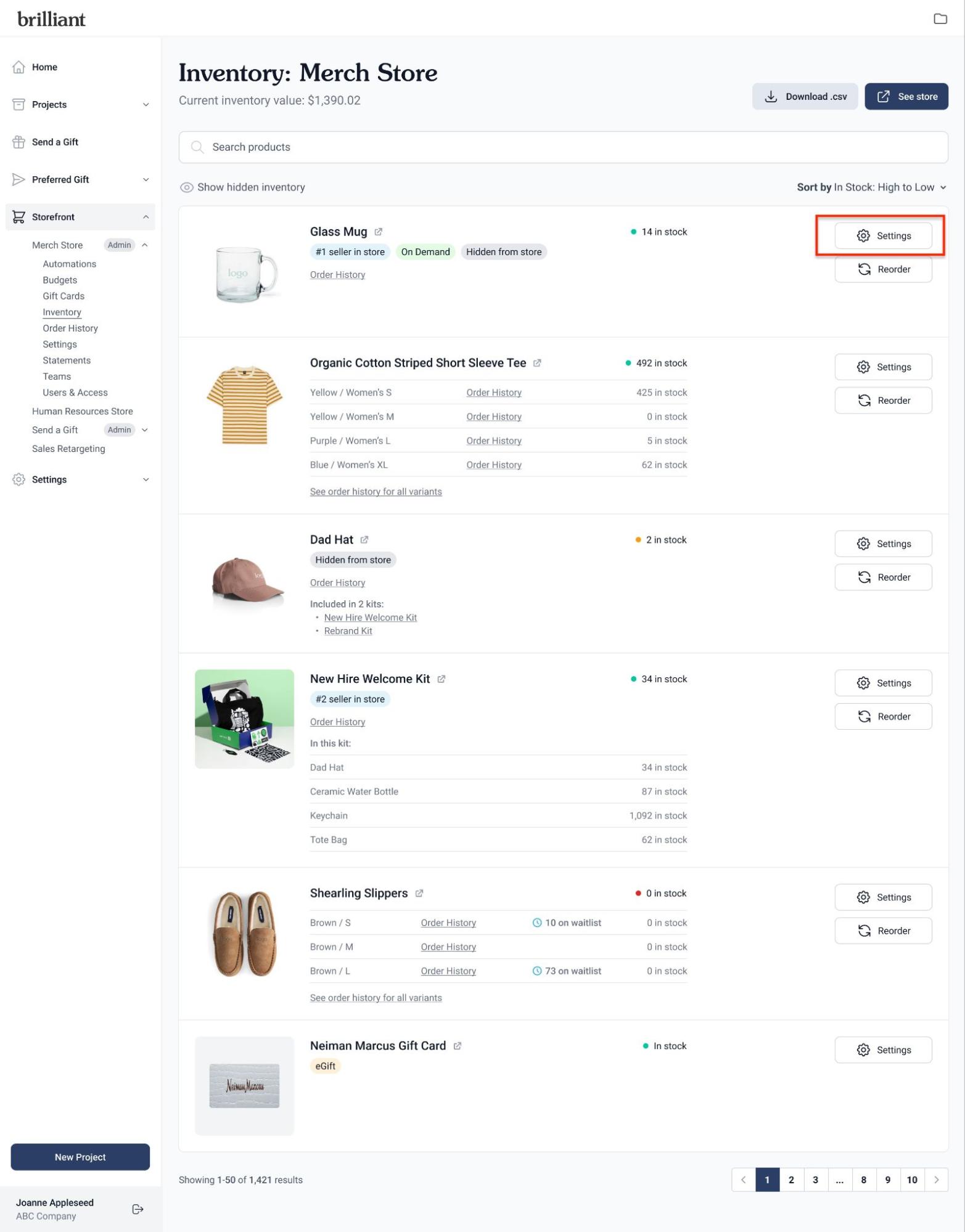
Task: Go to page 3 of results
Action: tap(815, 1180)
